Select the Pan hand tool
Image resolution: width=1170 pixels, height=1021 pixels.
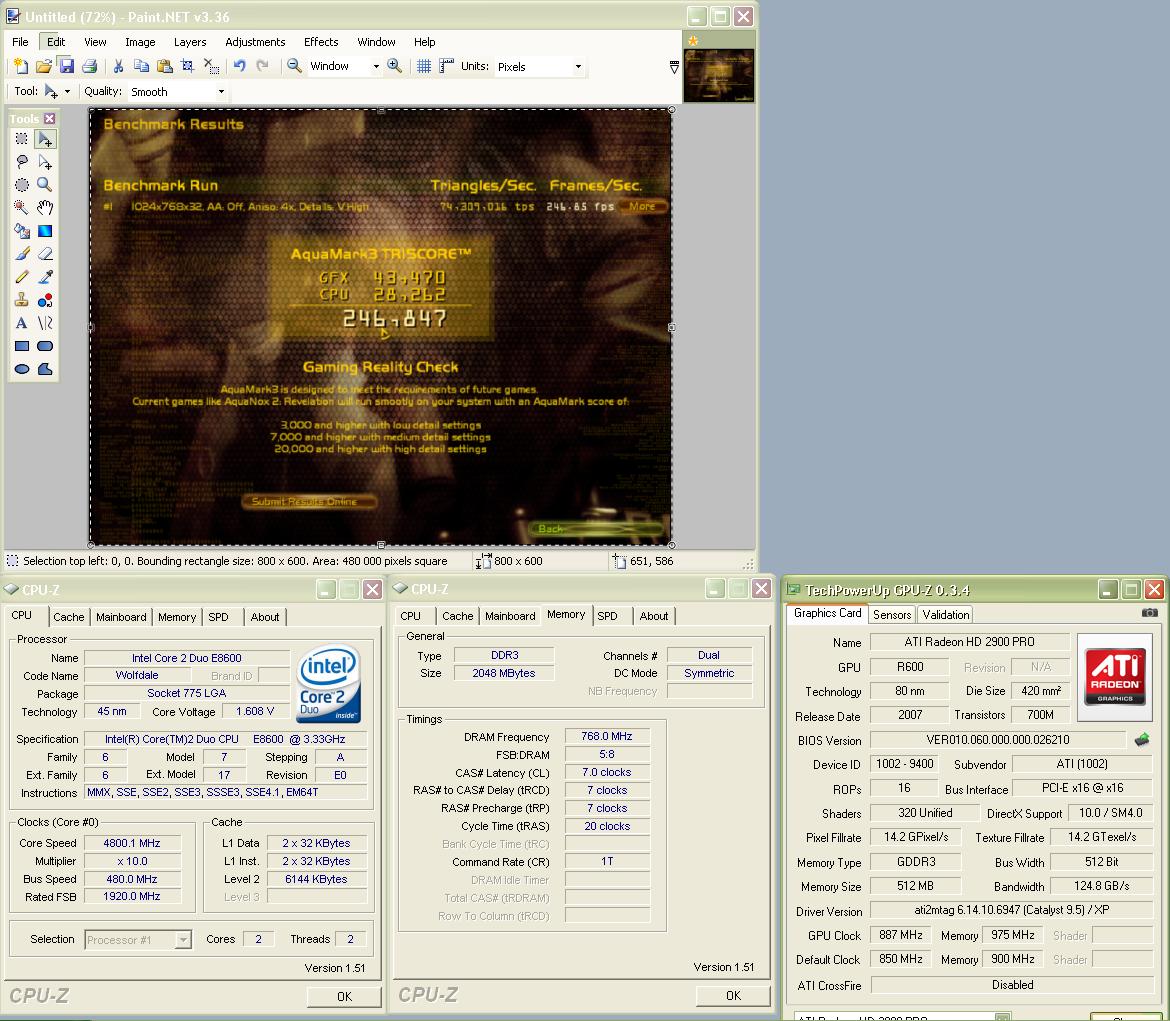[x=45, y=207]
